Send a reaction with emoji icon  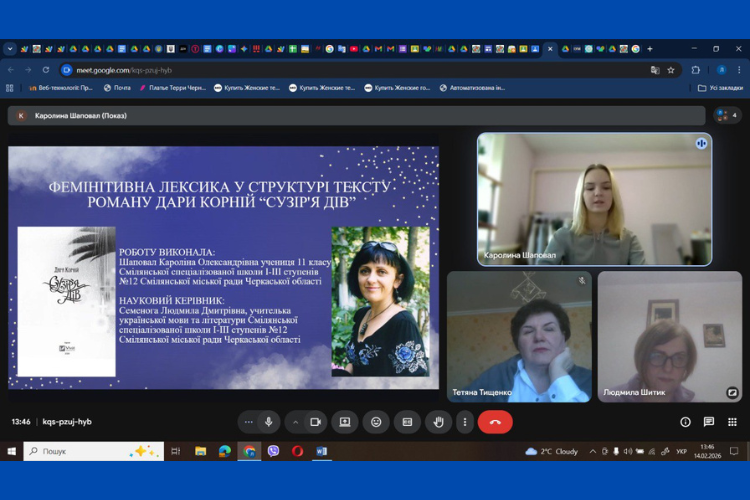376,422
